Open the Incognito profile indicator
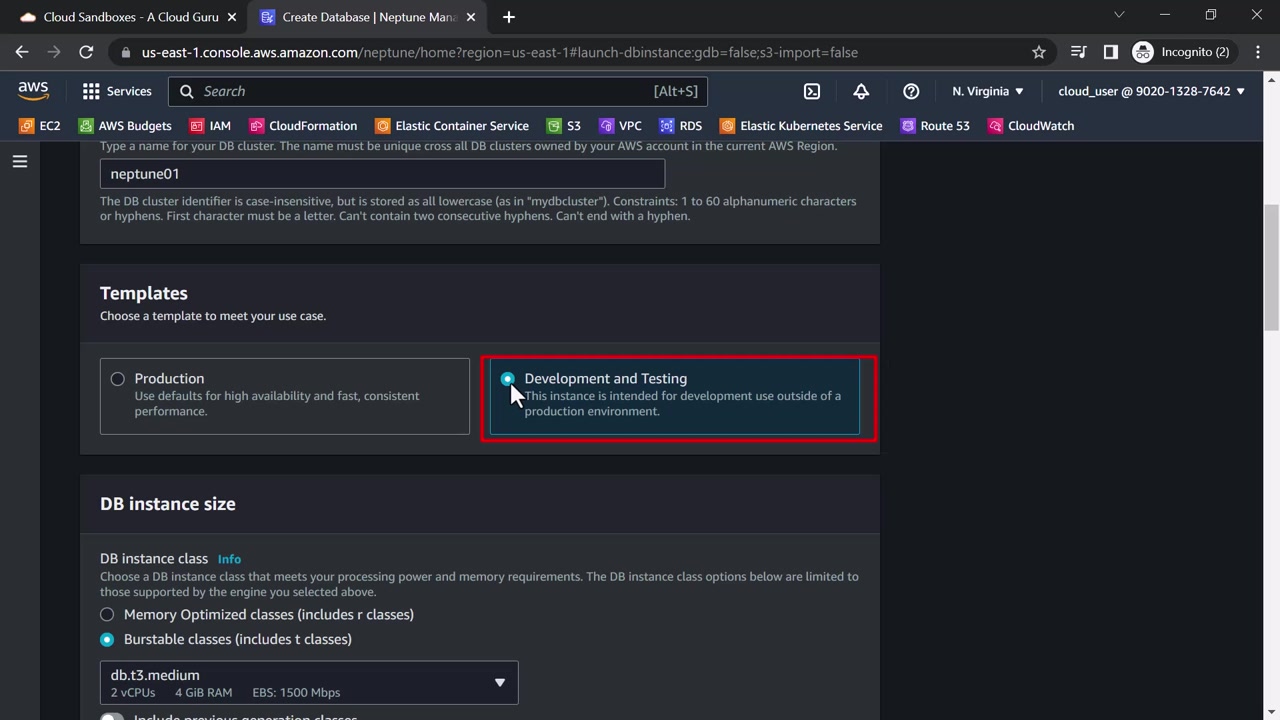This screenshot has width=1280, height=720. pyautogui.click(x=1181, y=52)
